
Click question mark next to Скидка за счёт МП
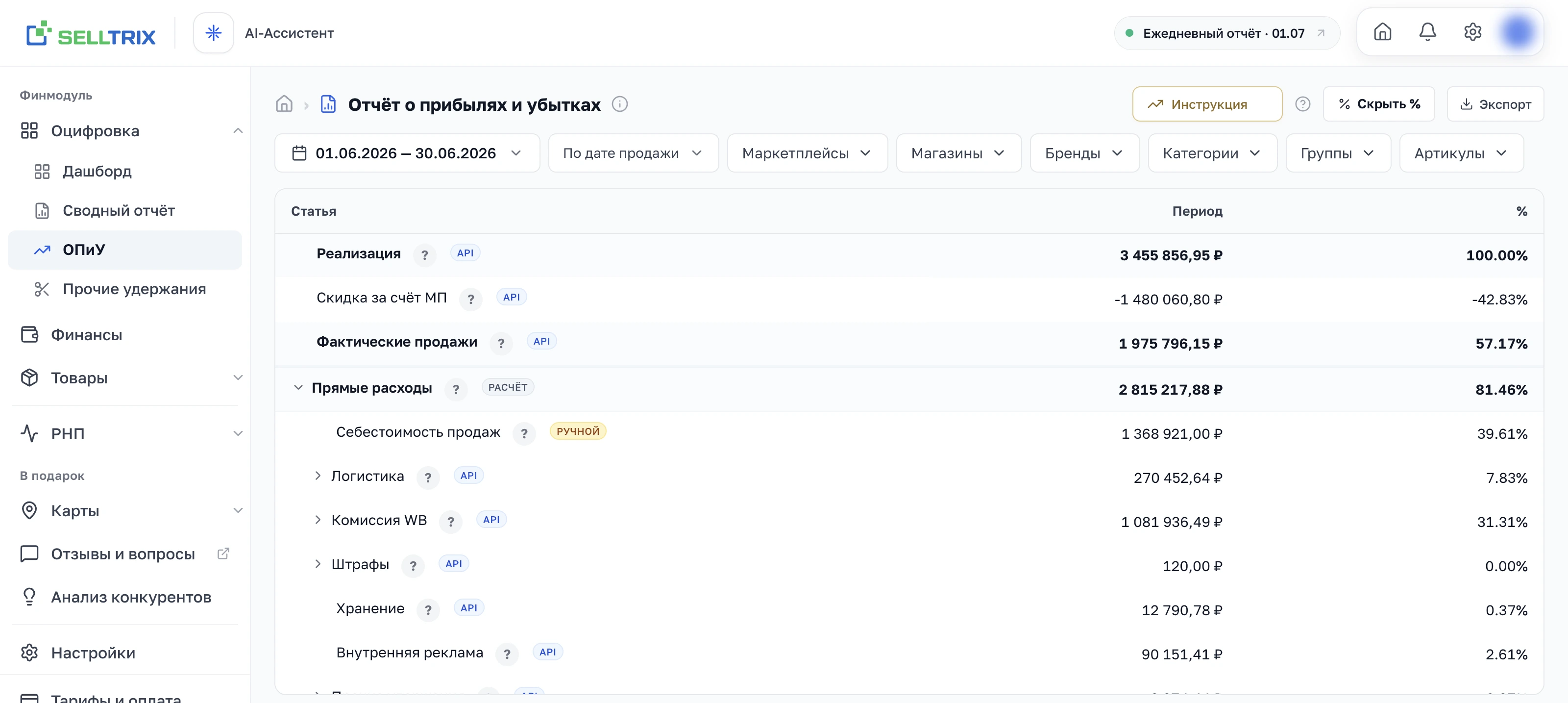pyautogui.click(x=470, y=299)
